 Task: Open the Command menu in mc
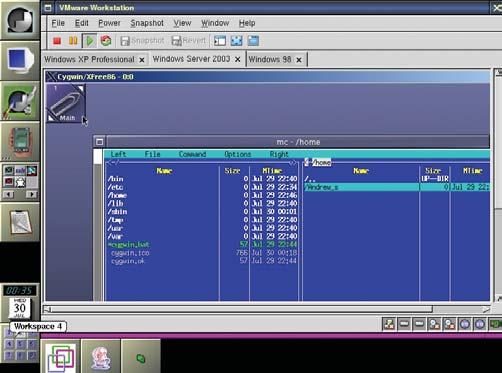(192, 154)
